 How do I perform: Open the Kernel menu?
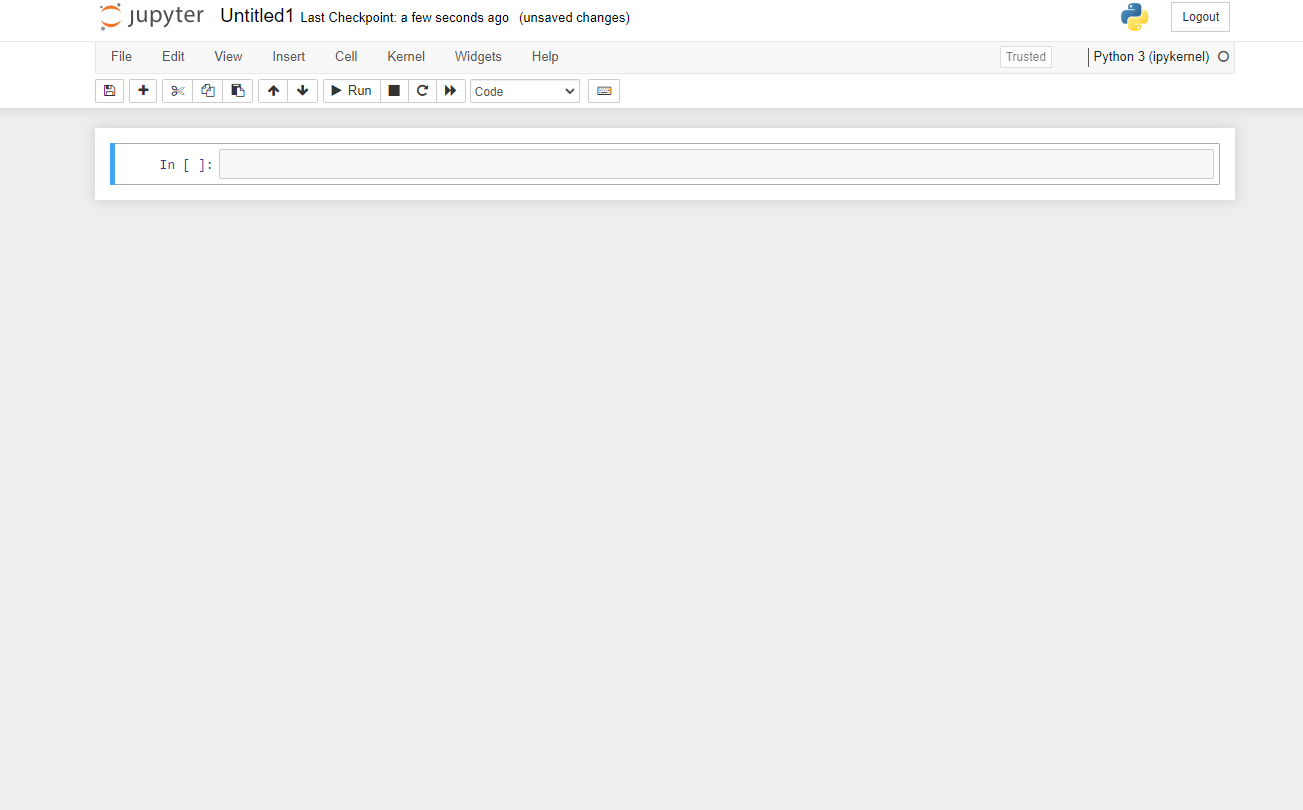[x=405, y=56]
